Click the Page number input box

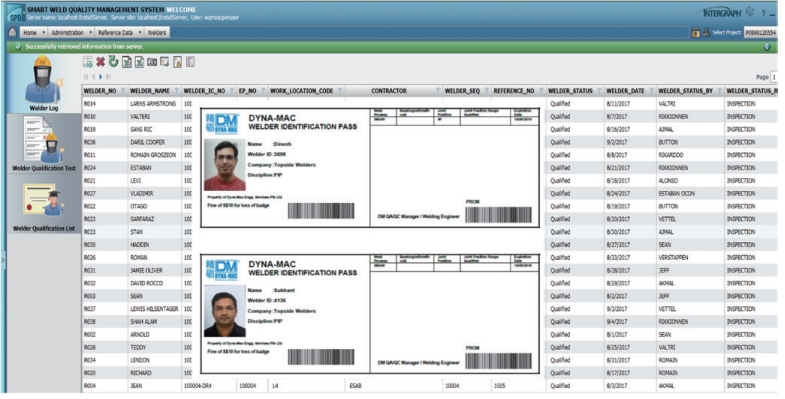coord(773,77)
